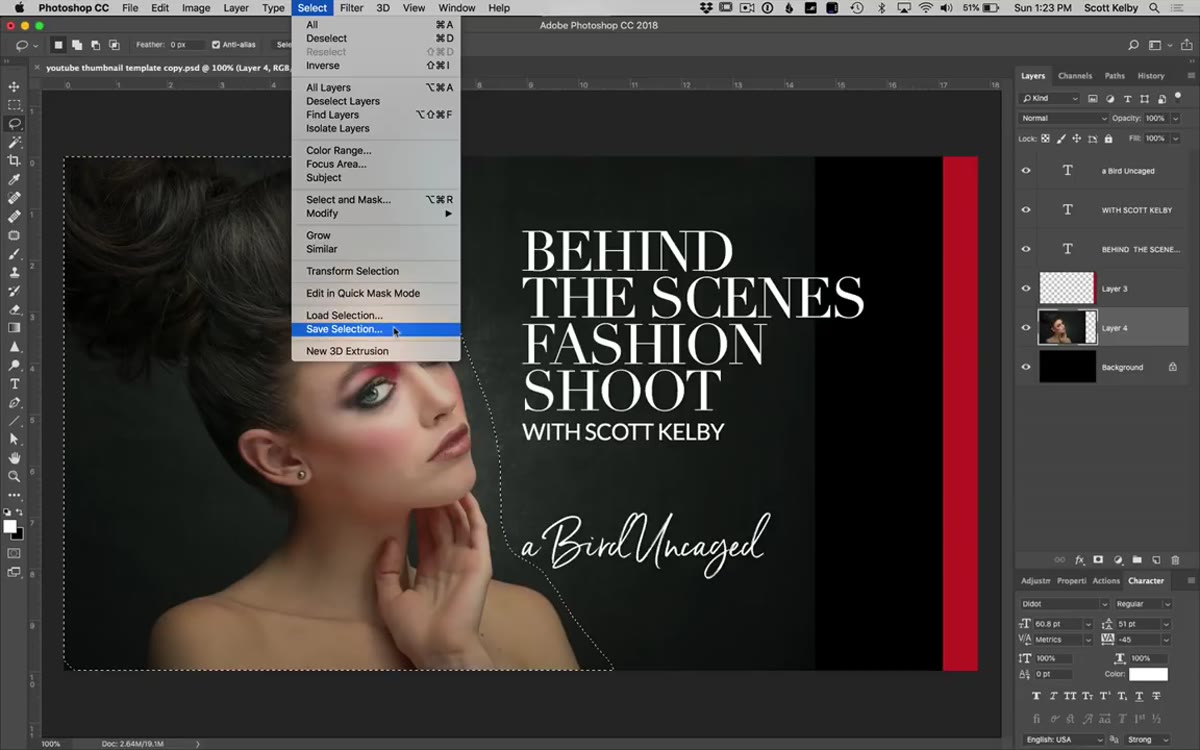
Task: Open the Fill slider dropdown arrow
Action: 1175,139
